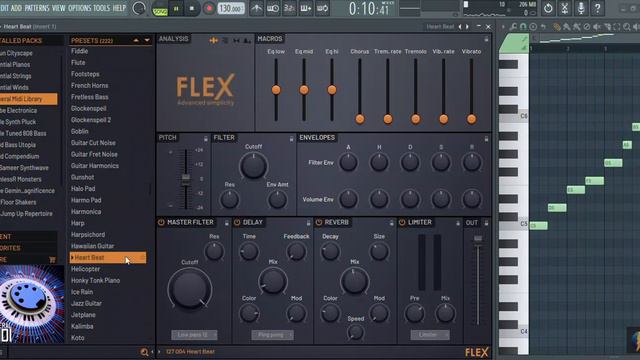Turn off the Master Filter power button
Image resolution: width=640 pixels, height=360 pixels.
[x=161, y=222]
